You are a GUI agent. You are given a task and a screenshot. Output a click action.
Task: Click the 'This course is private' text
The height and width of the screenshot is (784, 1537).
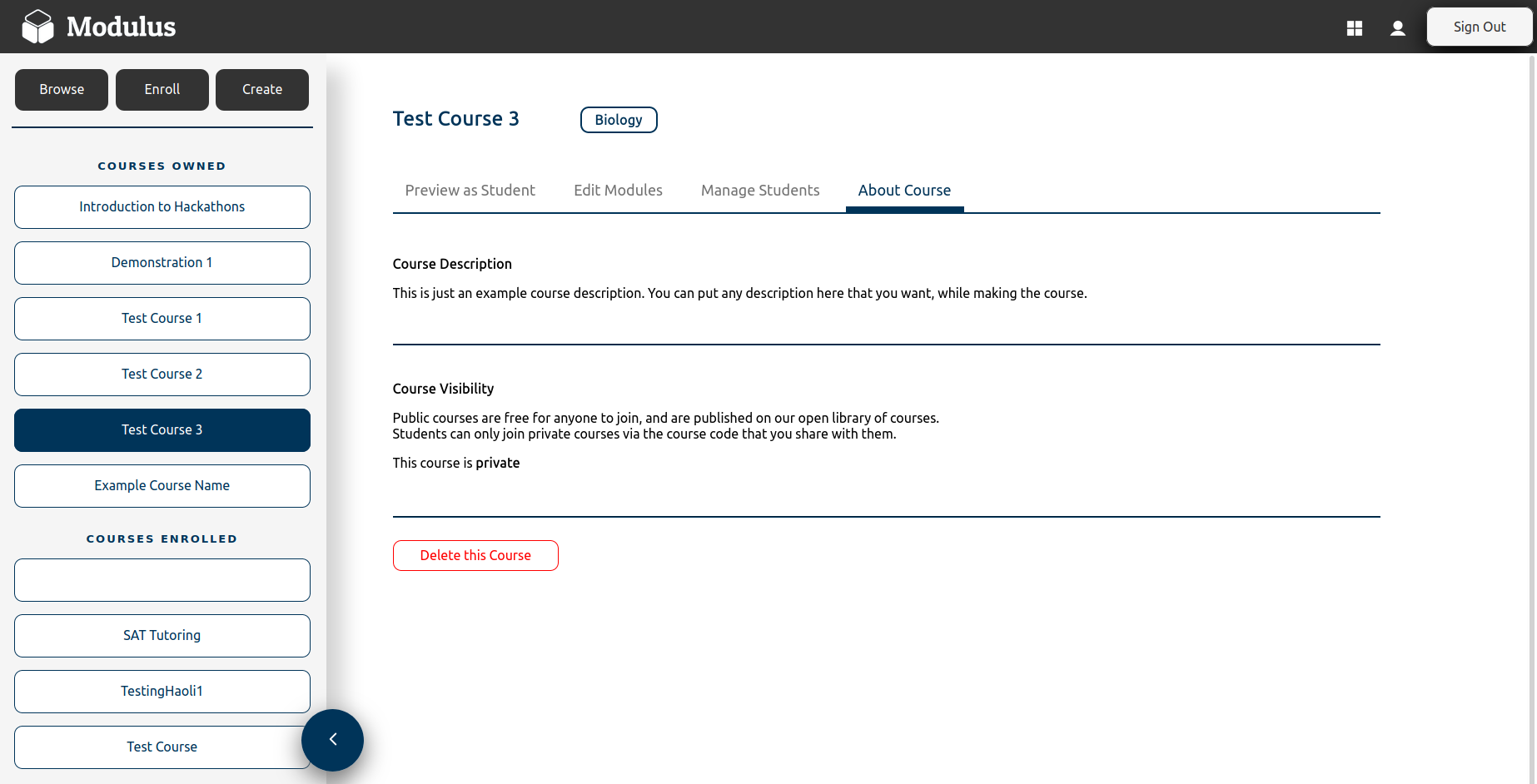tap(456, 463)
